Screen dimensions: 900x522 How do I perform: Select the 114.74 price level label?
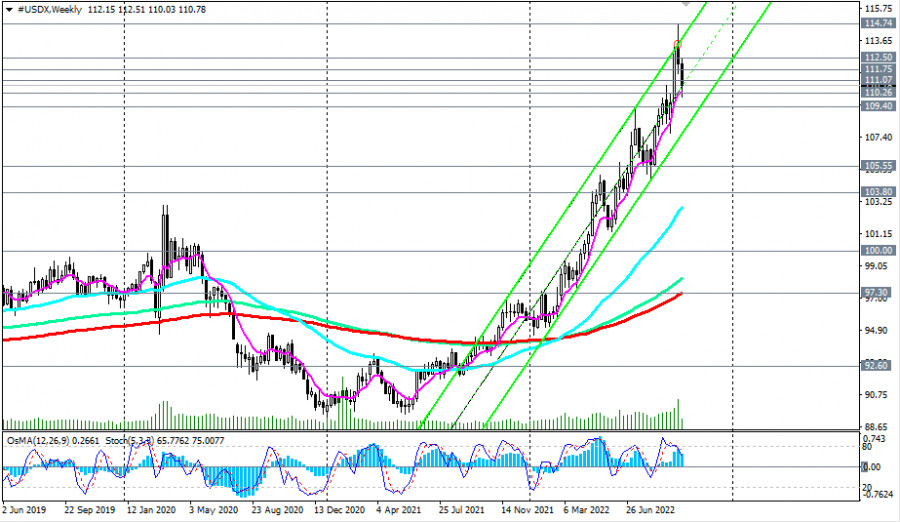878,23
